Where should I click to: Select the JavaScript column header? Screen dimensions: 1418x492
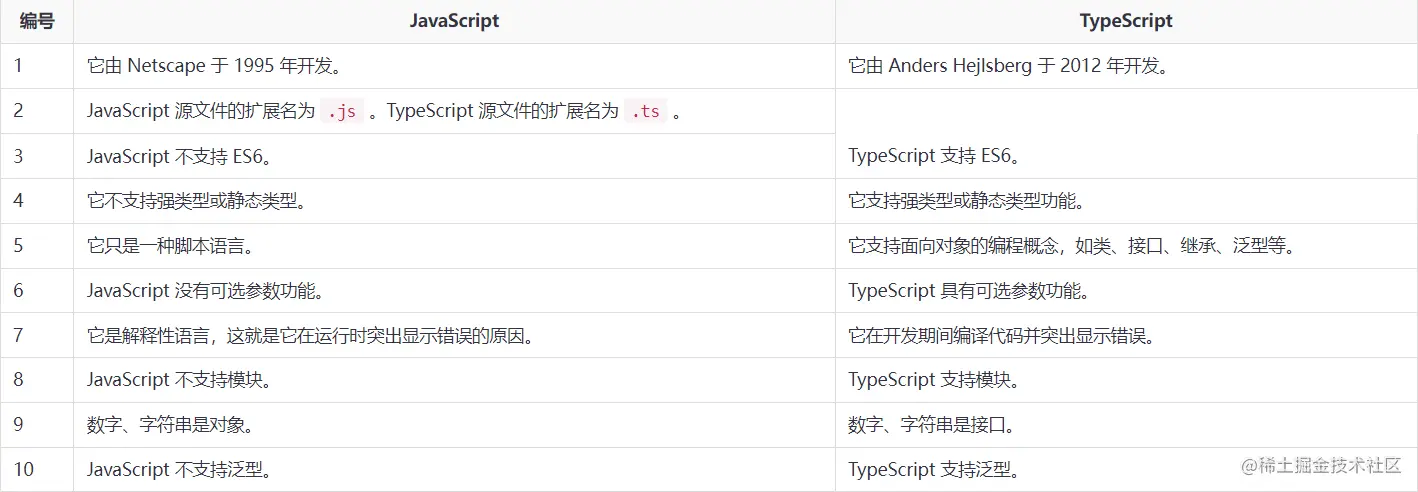click(x=454, y=21)
